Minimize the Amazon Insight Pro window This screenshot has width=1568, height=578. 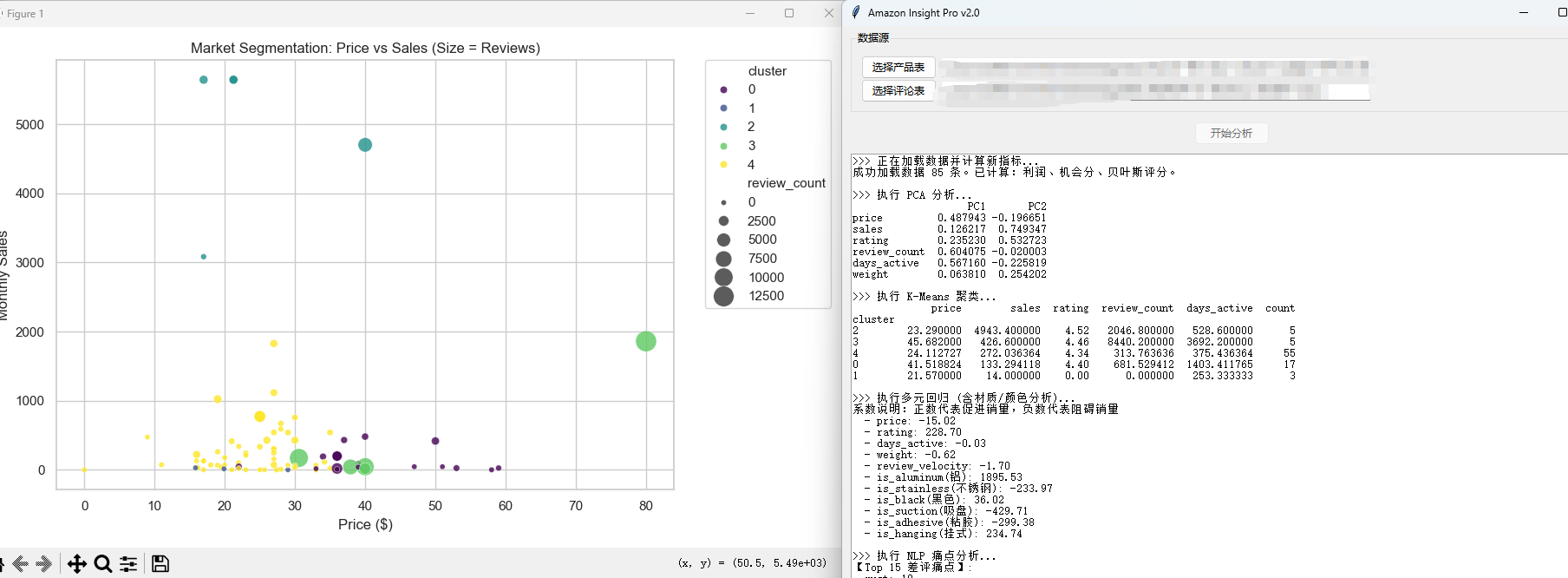pos(1524,13)
